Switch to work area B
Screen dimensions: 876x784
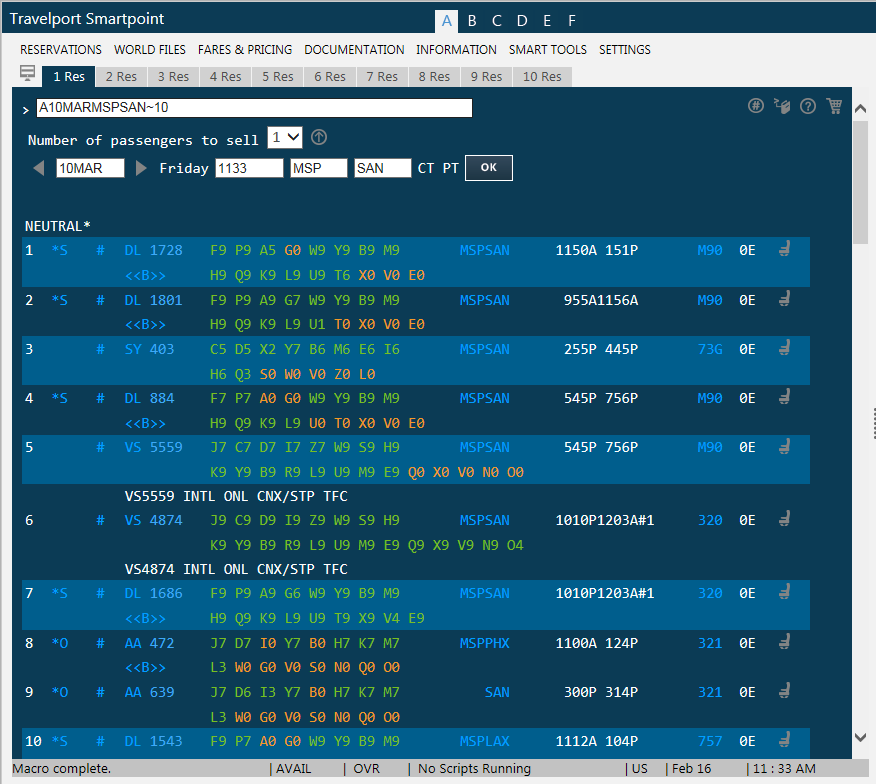click(472, 21)
